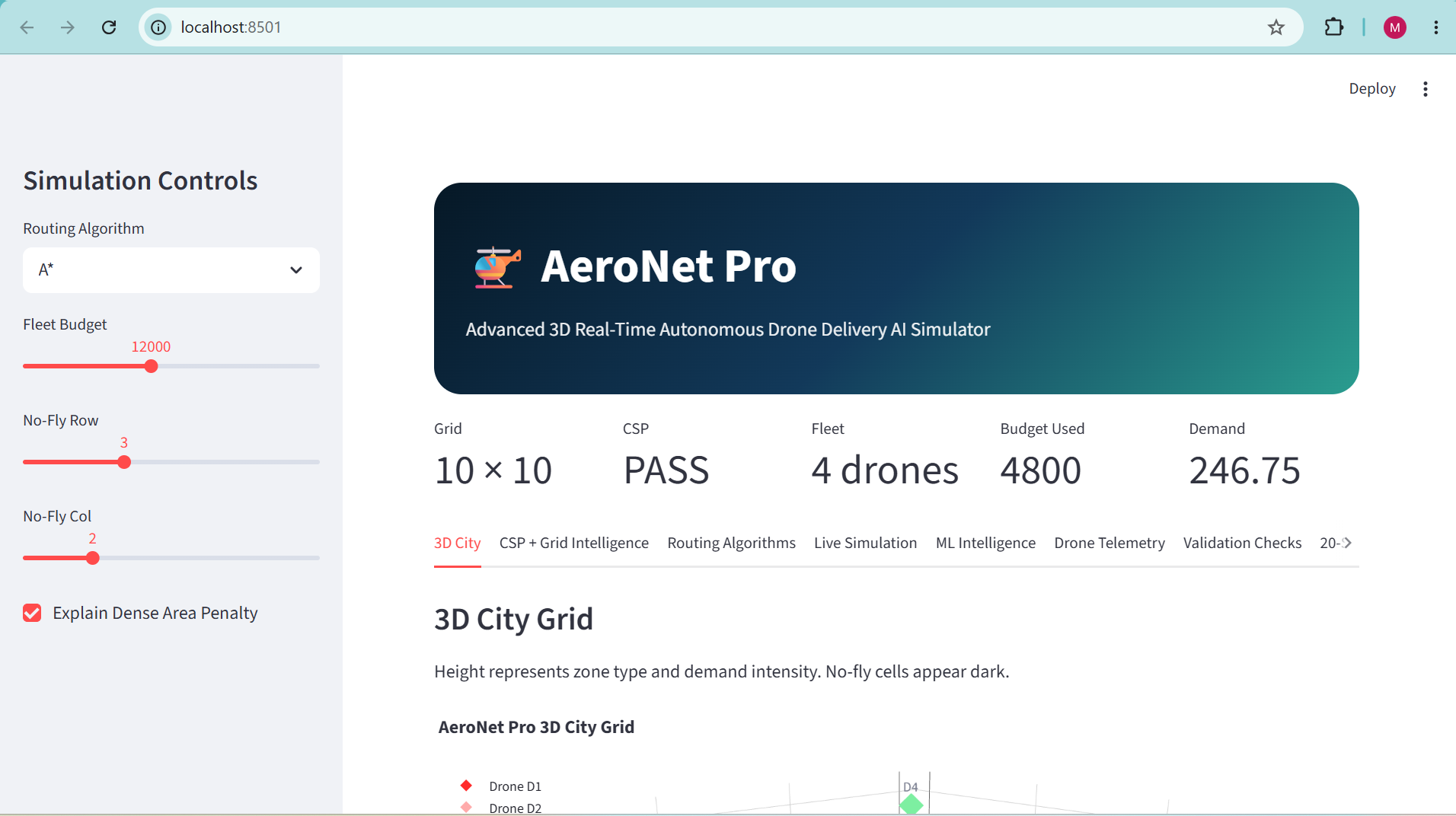Select the green D4 drone marker
This screenshot has width=1456, height=816.
point(912,804)
